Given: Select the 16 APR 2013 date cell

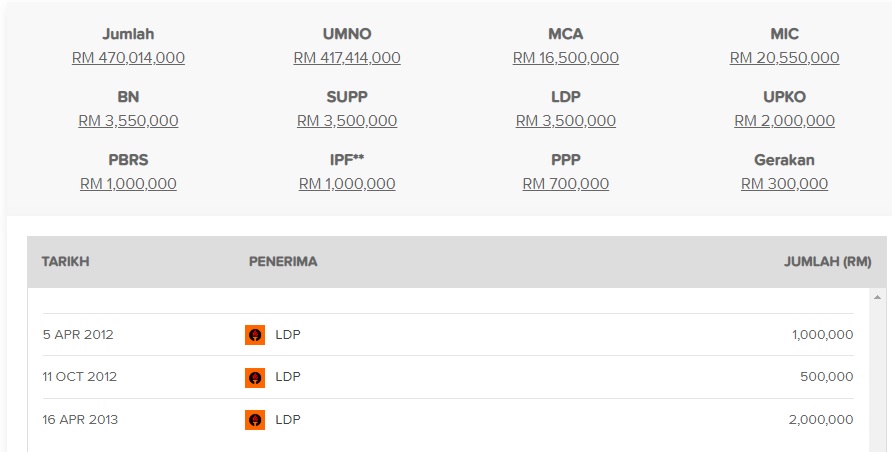Looking at the screenshot, I should pyautogui.click(x=80, y=420).
